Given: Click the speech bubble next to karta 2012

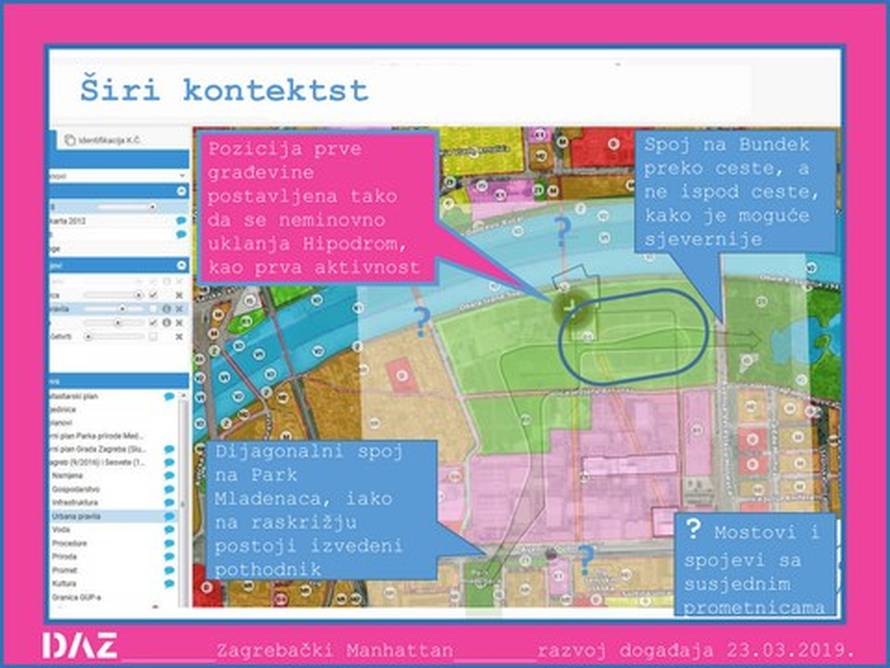Looking at the screenshot, I should tap(181, 221).
